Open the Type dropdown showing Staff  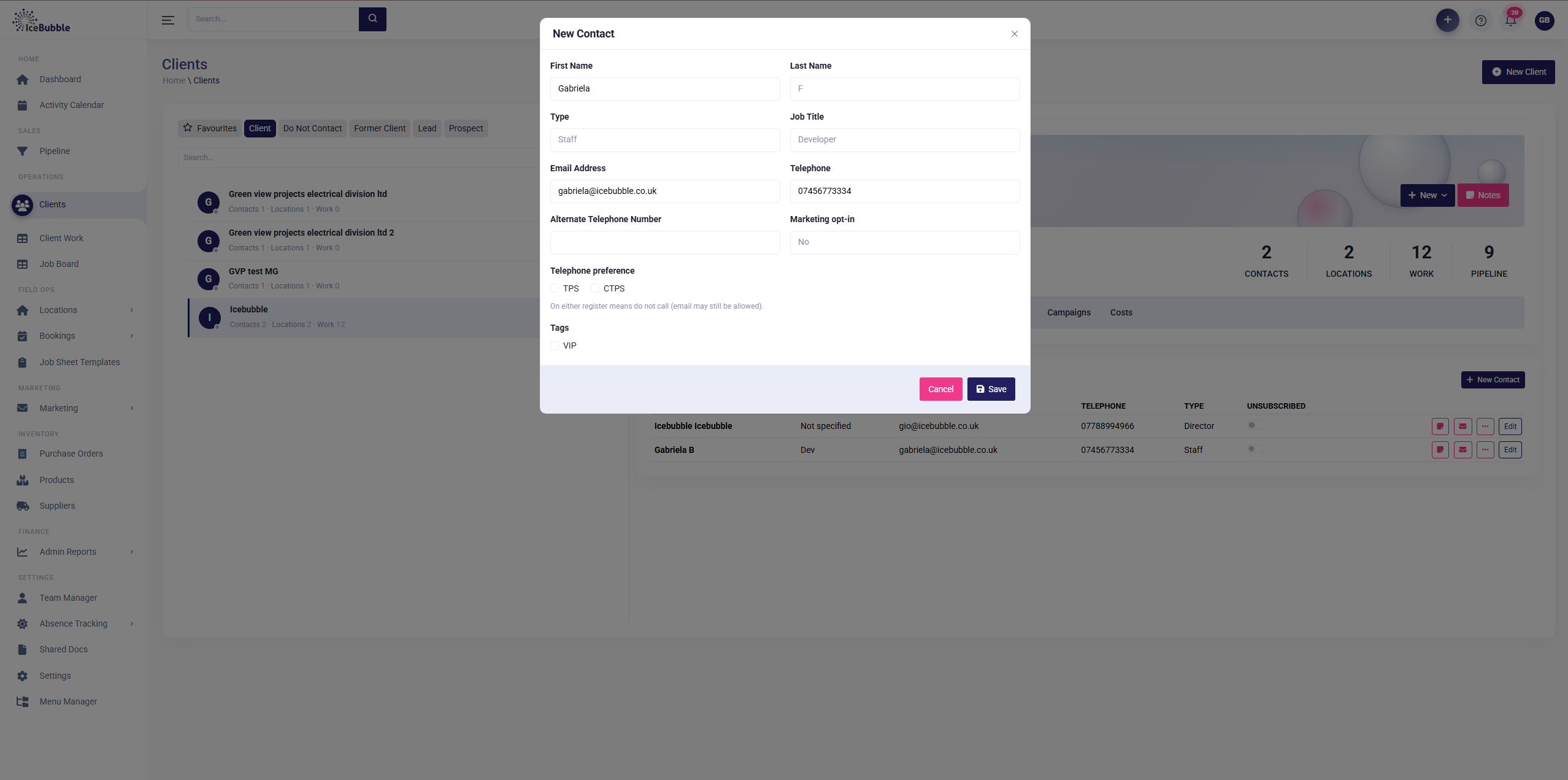click(x=665, y=140)
